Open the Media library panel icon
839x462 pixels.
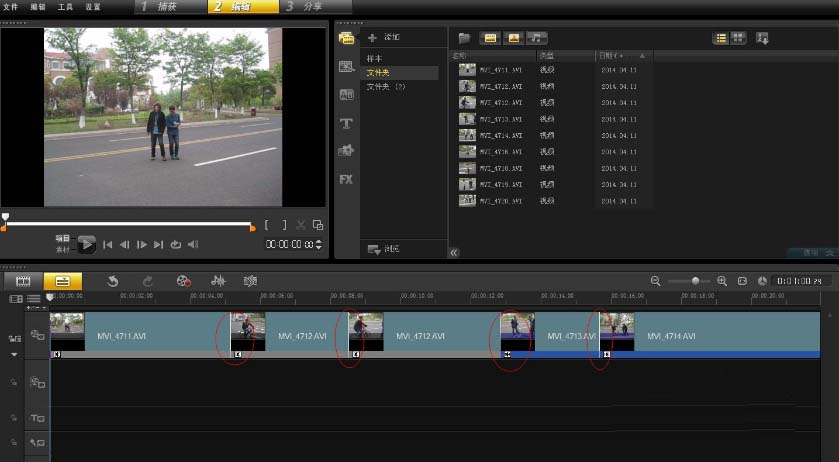click(x=346, y=38)
